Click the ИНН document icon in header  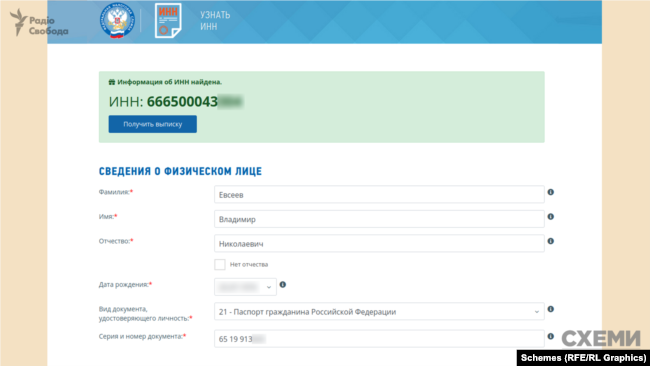pyautogui.click(x=168, y=20)
